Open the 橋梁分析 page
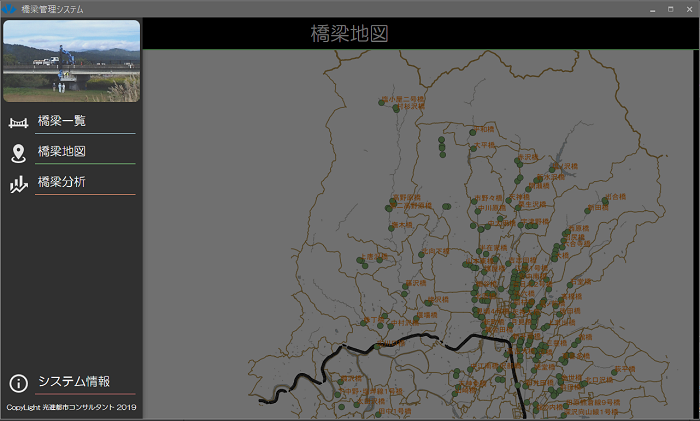The image size is (700, 421). pyautogui.click(x=62, y=183)
